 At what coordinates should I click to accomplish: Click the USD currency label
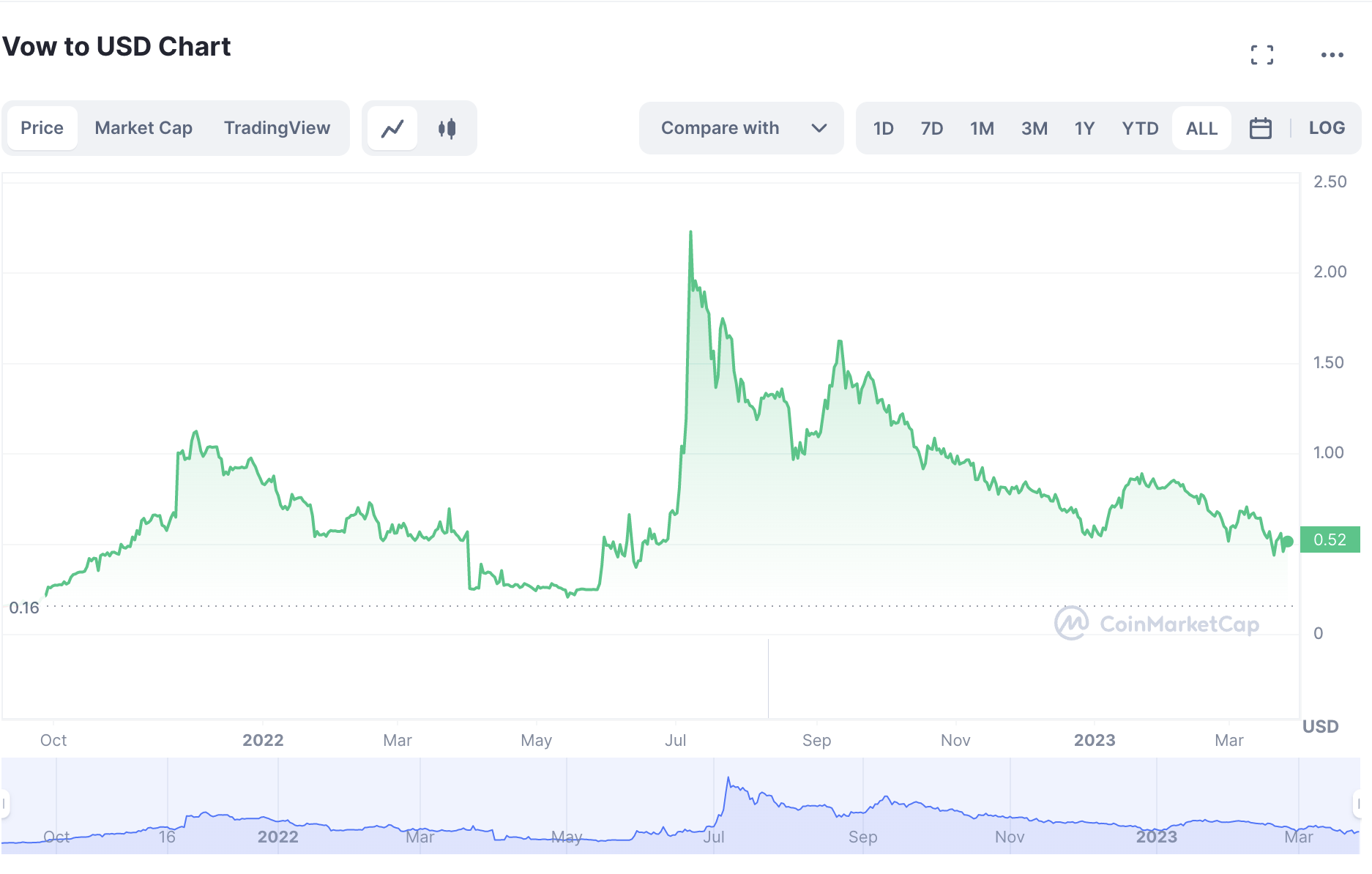[1320, 727]
